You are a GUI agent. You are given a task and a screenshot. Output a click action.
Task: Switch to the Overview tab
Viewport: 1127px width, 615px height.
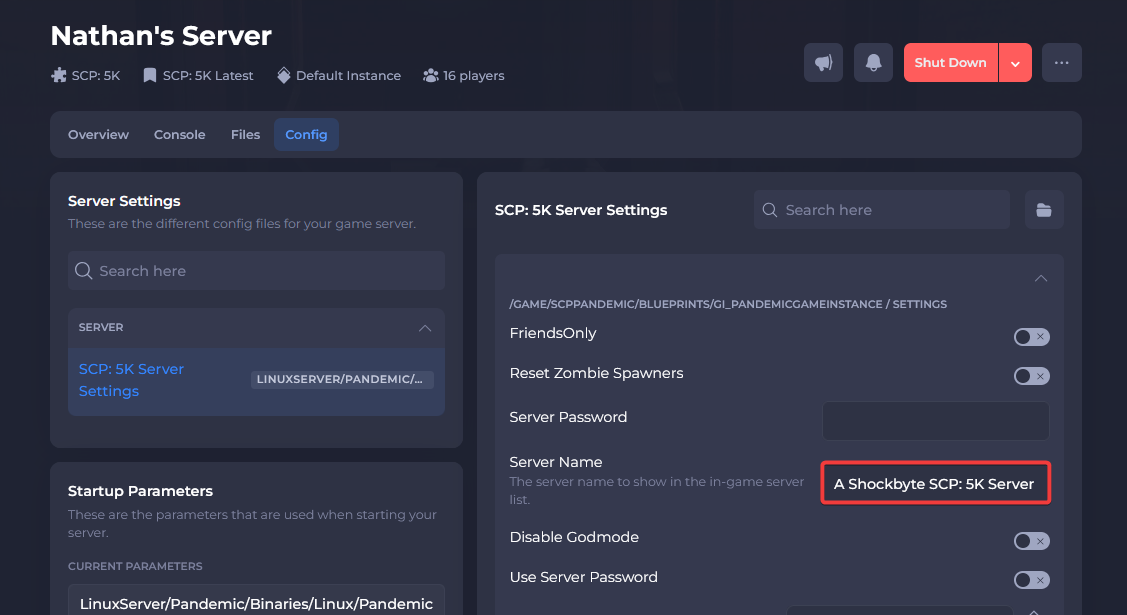point(98,134)
